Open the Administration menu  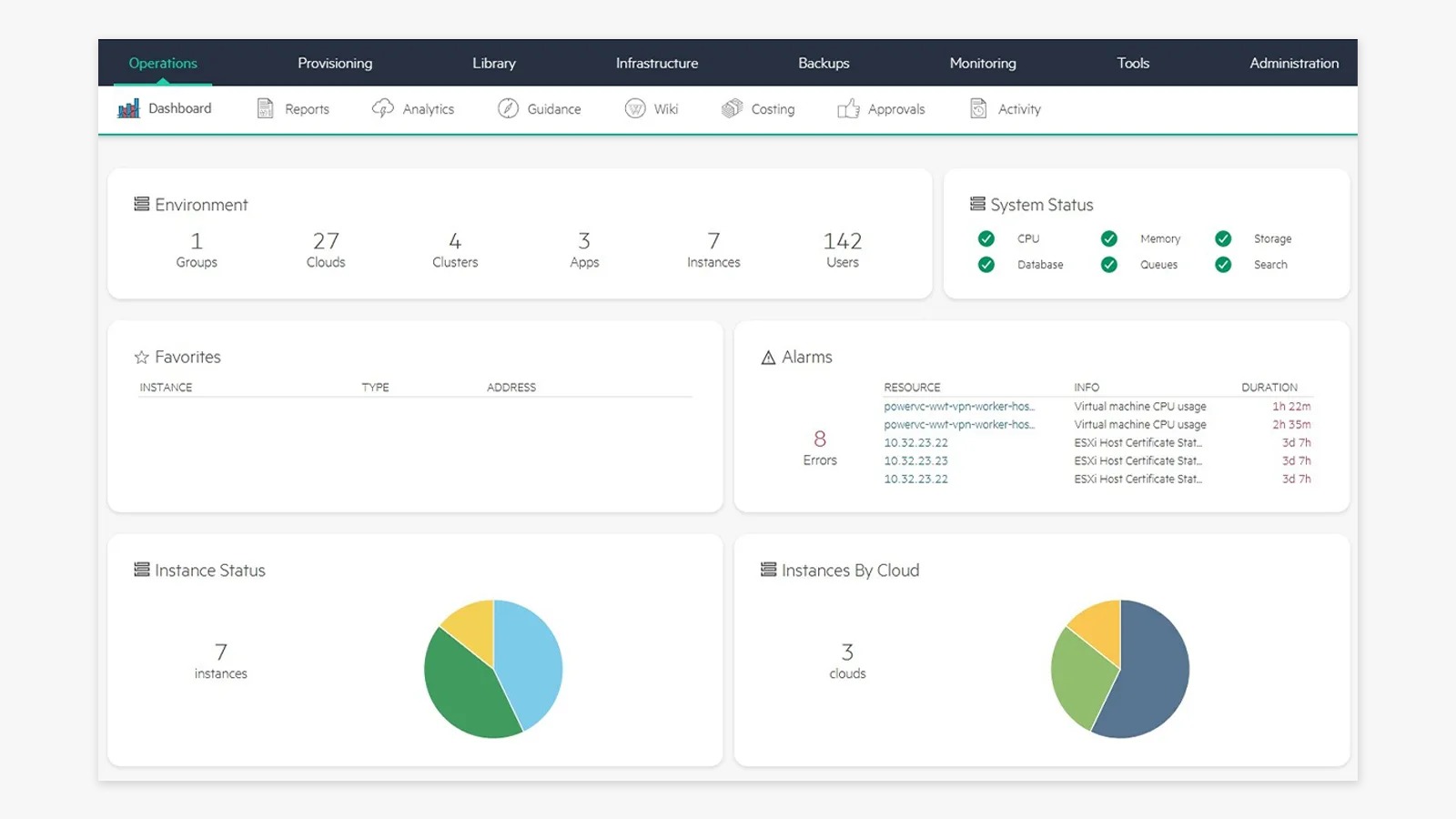click(x=1294, y=63)
